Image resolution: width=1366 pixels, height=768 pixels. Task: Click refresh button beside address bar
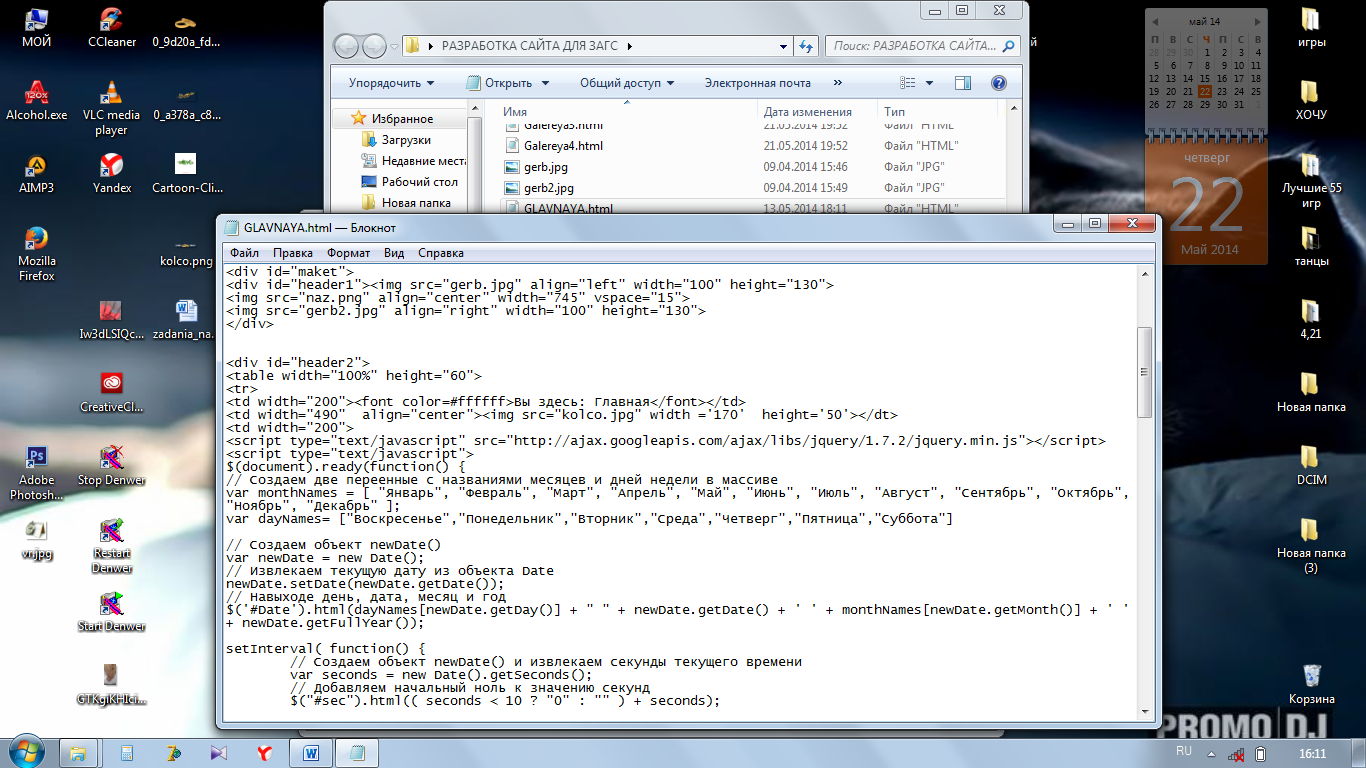click(806, 46)
